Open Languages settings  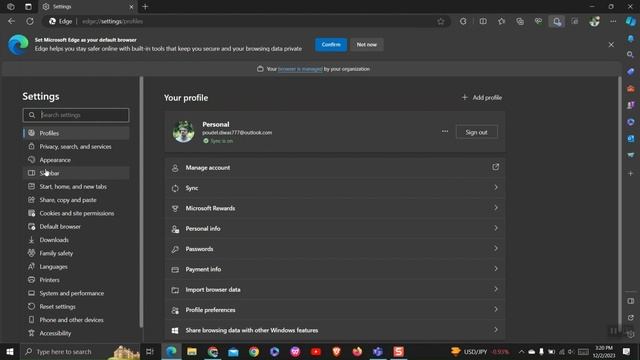(76, 267)
